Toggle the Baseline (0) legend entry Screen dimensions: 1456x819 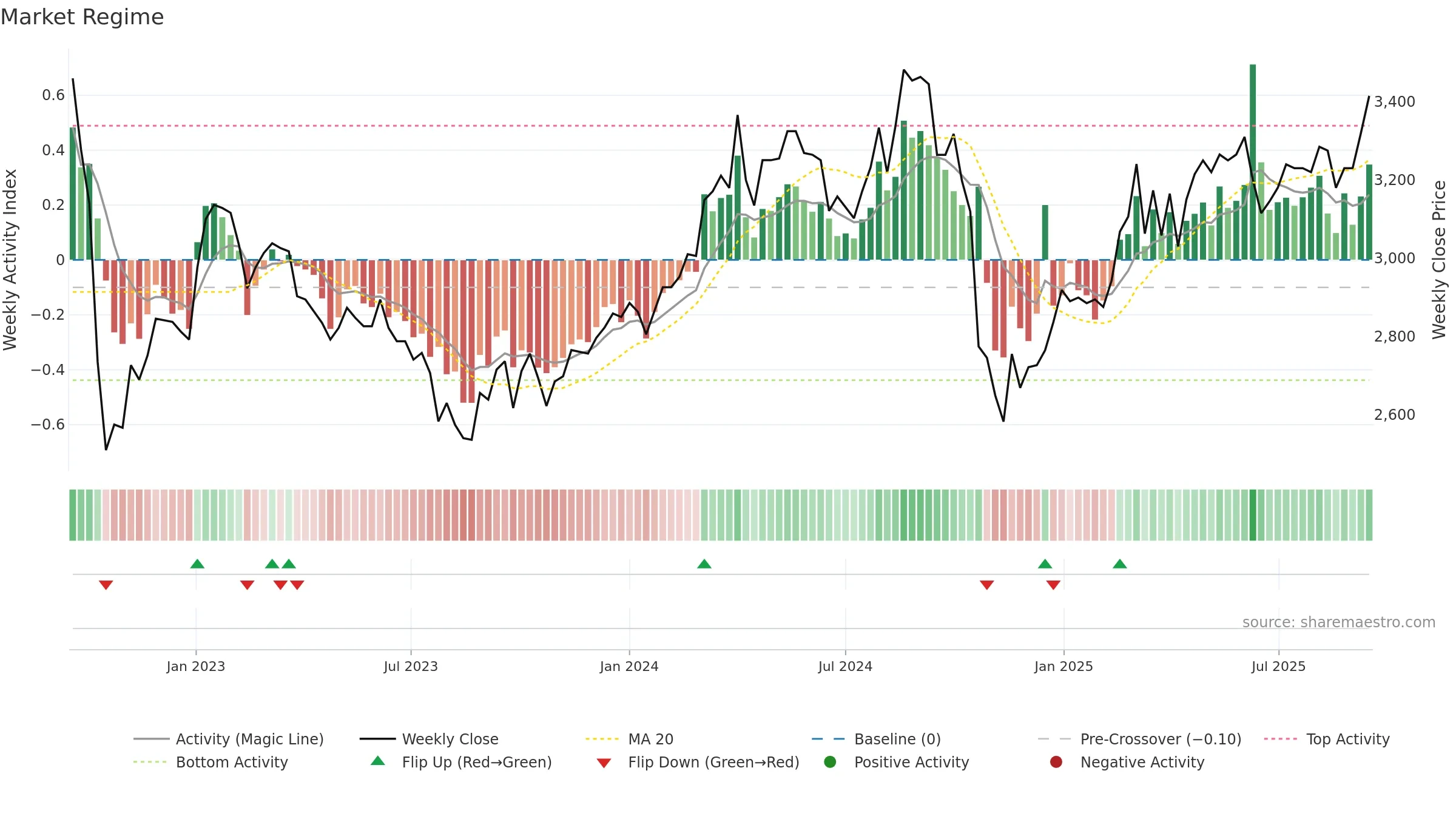tap(876, 739)
